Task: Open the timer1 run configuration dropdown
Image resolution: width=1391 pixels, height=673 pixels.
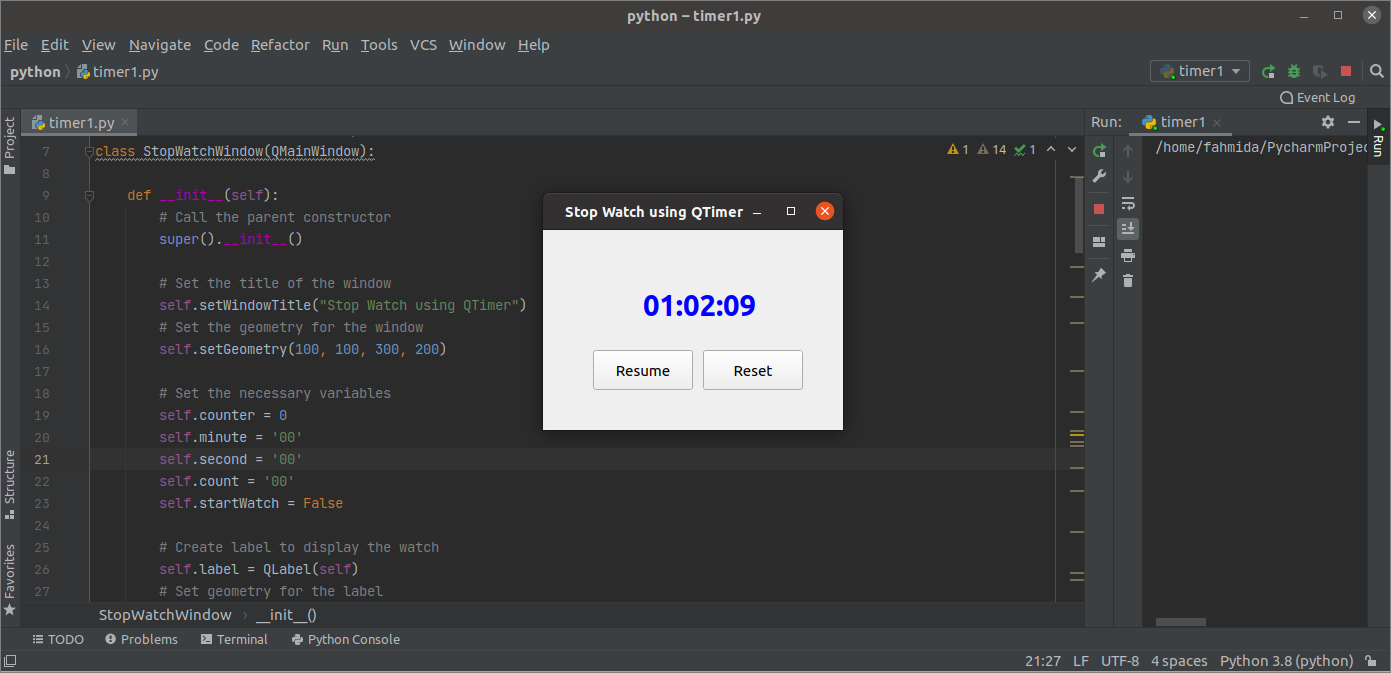Action: tap(1200, 71)
